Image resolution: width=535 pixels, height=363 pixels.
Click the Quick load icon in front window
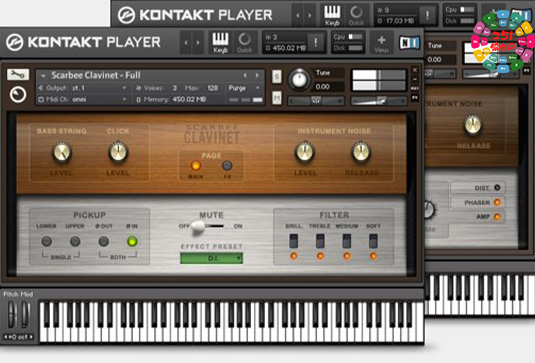(x=244, y=43)
